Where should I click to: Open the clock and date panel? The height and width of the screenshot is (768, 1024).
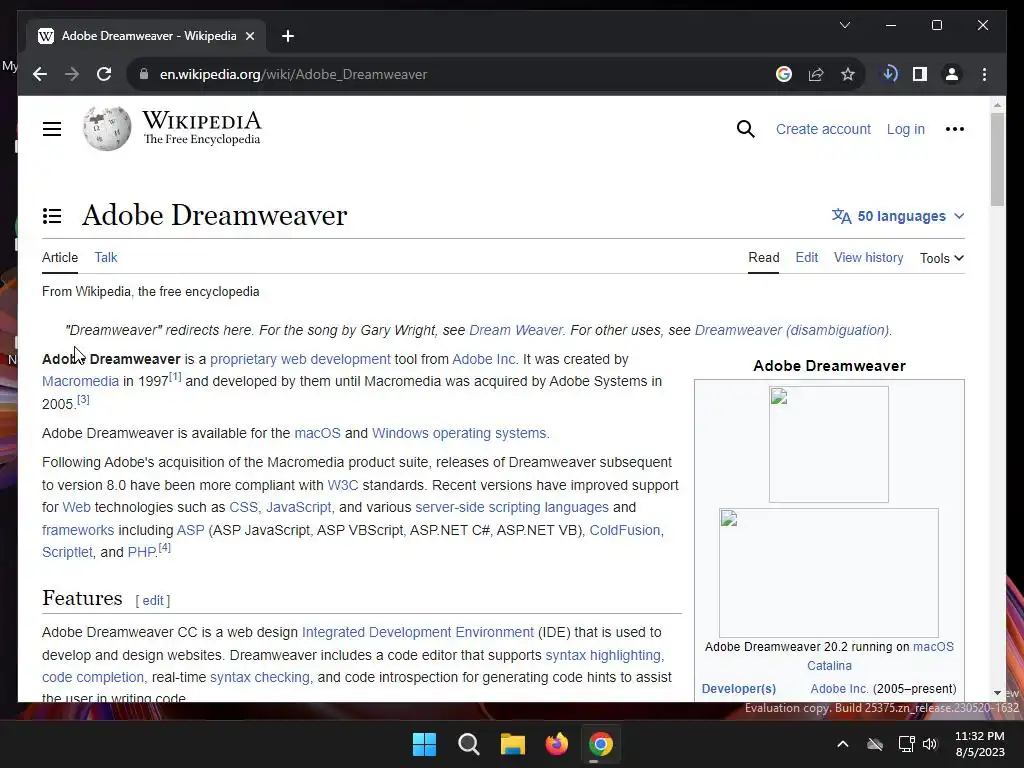(980, 744)
